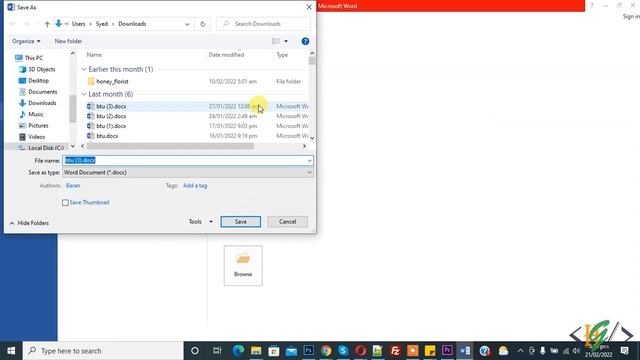Screen dimensions: 640x360
Task: Click the Save button
Action: (240, 222)
